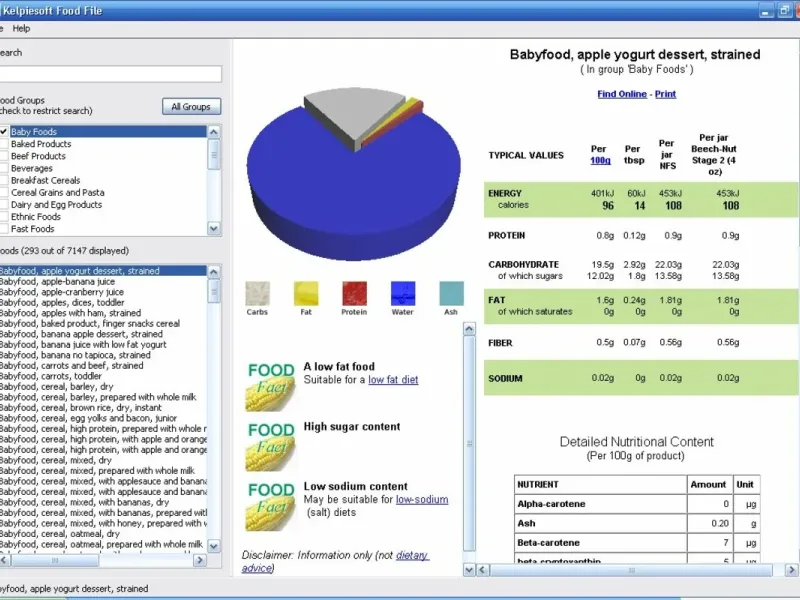Check the Ethnic Foods group checkbox
The height and width of the screenshot is (600, 800).
(x=3, y=217)
